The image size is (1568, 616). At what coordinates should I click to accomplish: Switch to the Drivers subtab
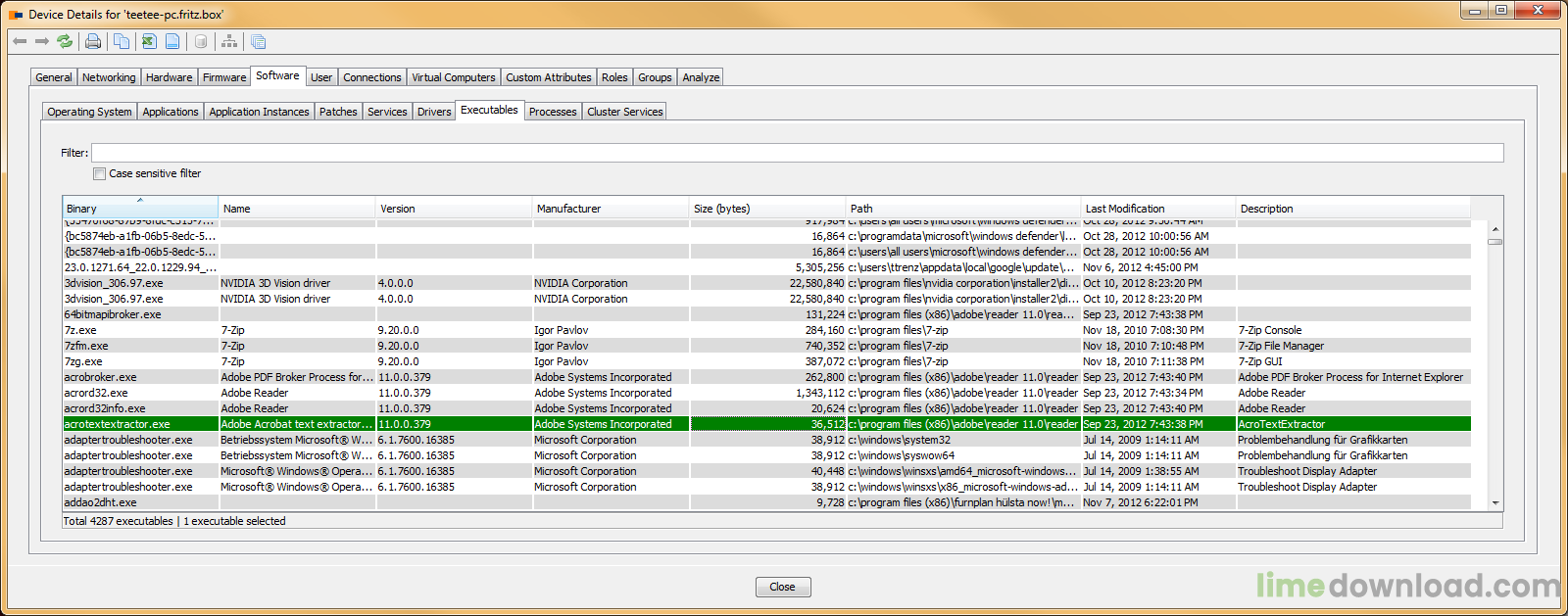point(434,112)
